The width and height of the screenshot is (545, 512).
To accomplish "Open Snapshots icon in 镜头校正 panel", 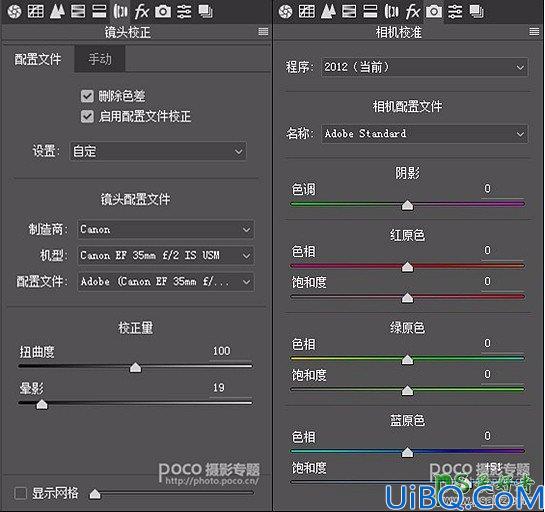I will tap(205, 11).
